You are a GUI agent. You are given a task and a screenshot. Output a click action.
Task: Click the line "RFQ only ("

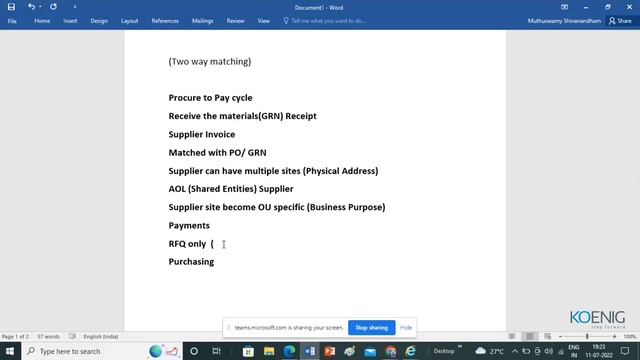(x=191, y=244)
